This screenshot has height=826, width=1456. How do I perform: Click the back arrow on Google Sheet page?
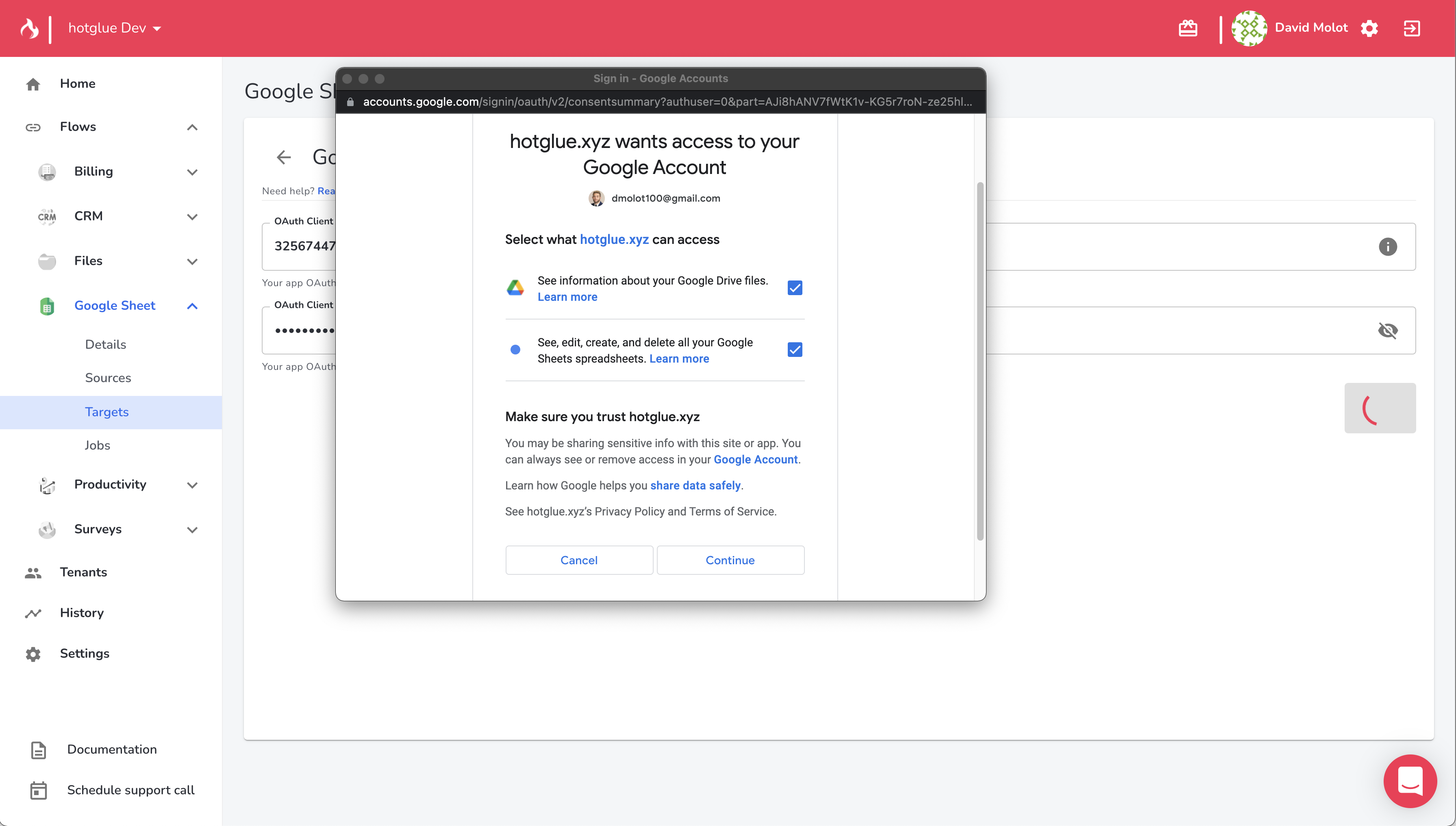[x=284, y=157]
